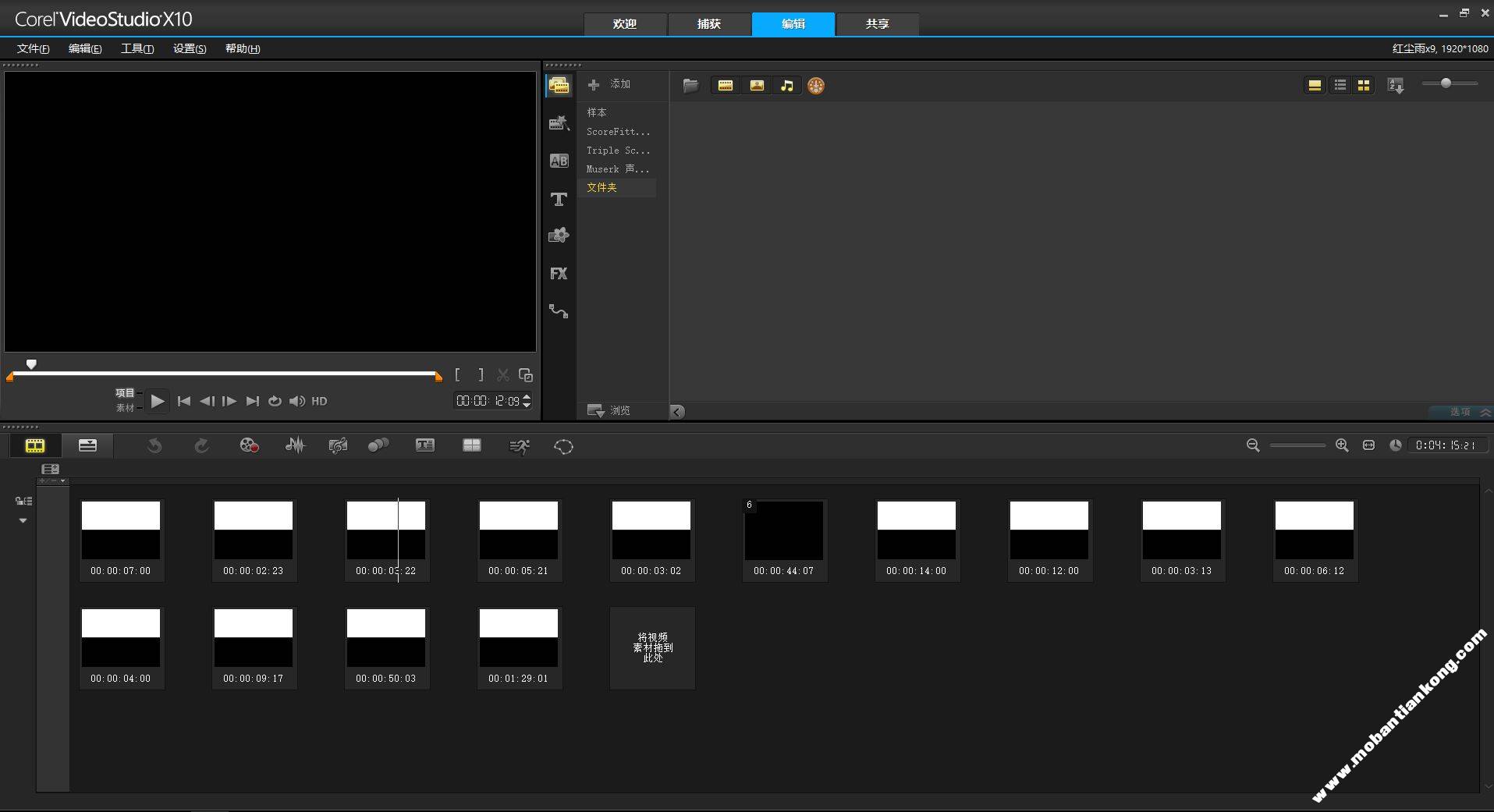The width and height of the screenshot is (1494, 812).
Task: Toggle show photos filter in library
Action: (757, 86)
